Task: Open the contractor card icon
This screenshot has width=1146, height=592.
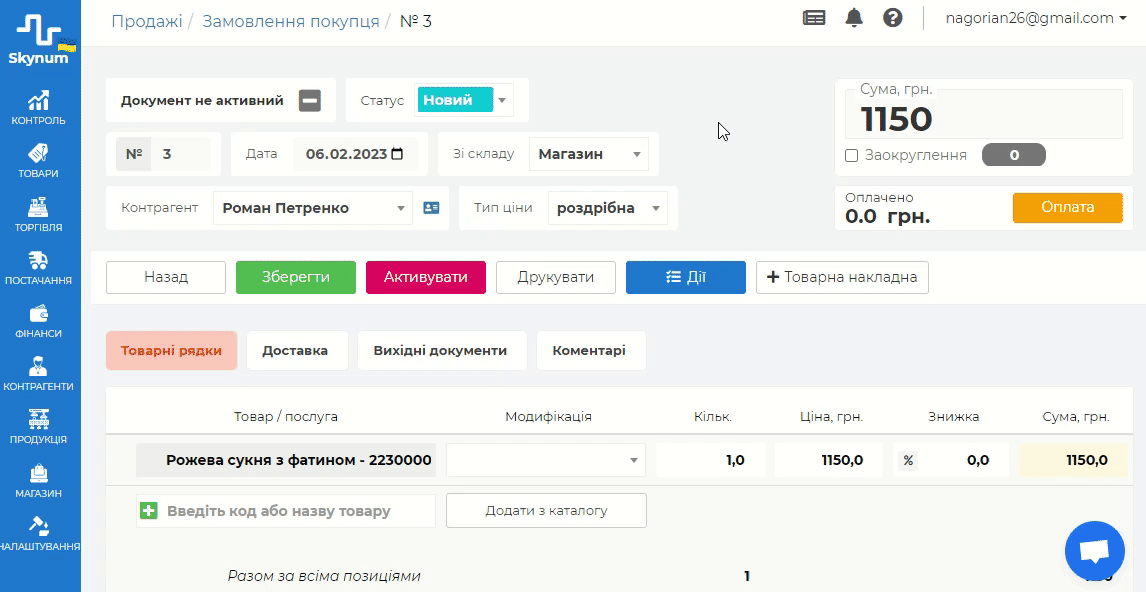Action: [x=431, y=208]
